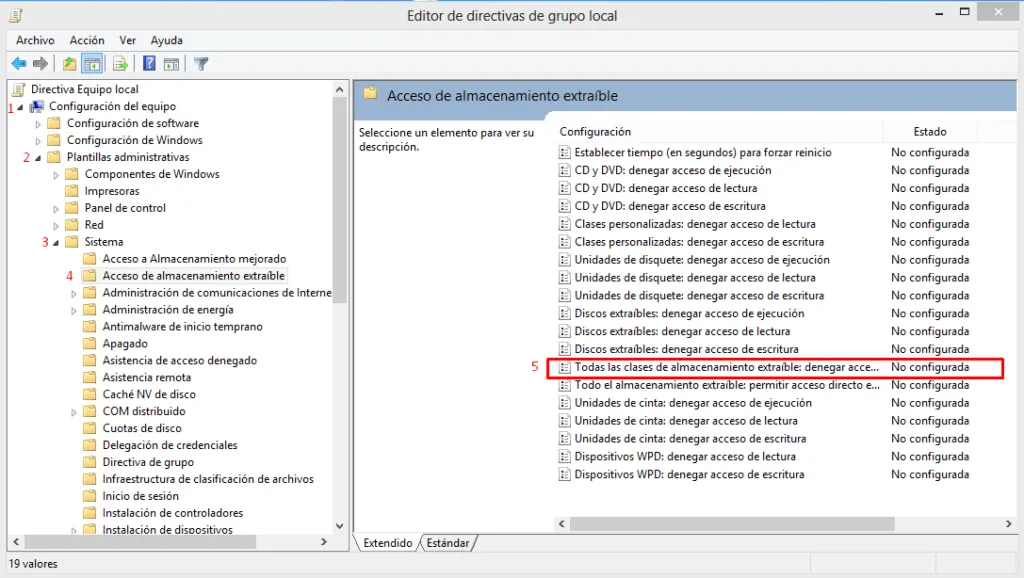The width and height of the screenshot is (1024, 578).
Task: Click the Export list toolbar icon
Action: pyautogui.click(x=120, y=63)
